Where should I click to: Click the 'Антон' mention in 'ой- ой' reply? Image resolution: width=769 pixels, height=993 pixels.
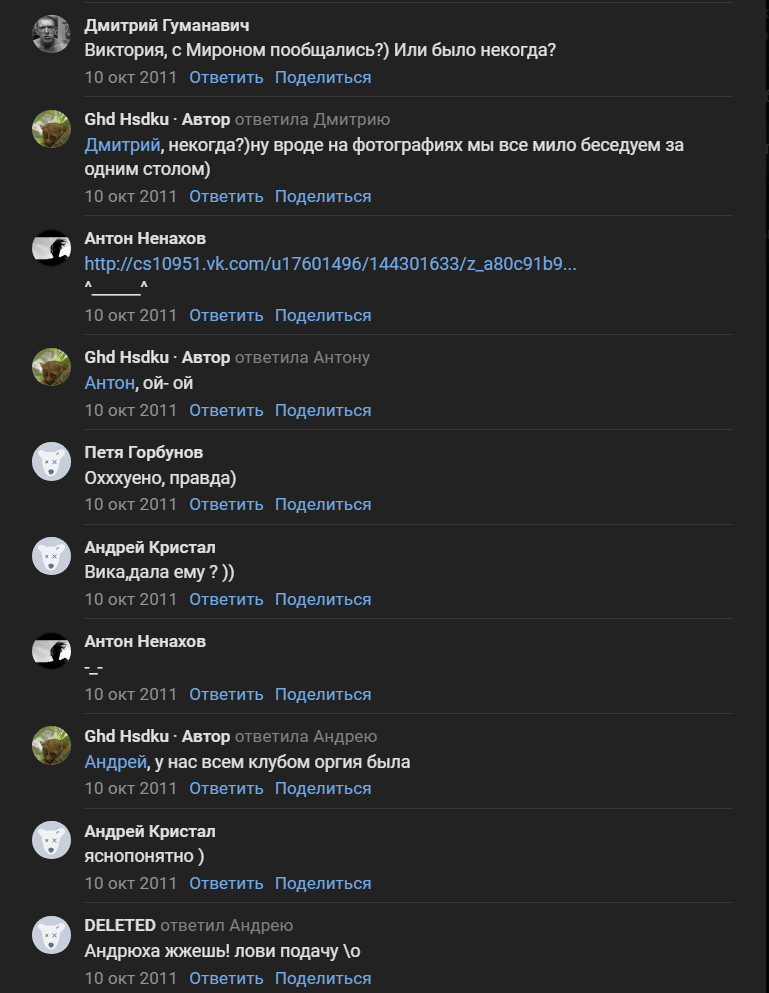click(x=110, y=383)
